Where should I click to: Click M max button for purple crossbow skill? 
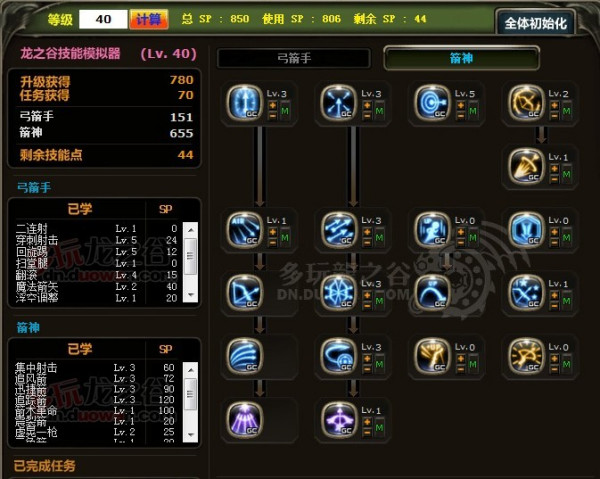379,428
